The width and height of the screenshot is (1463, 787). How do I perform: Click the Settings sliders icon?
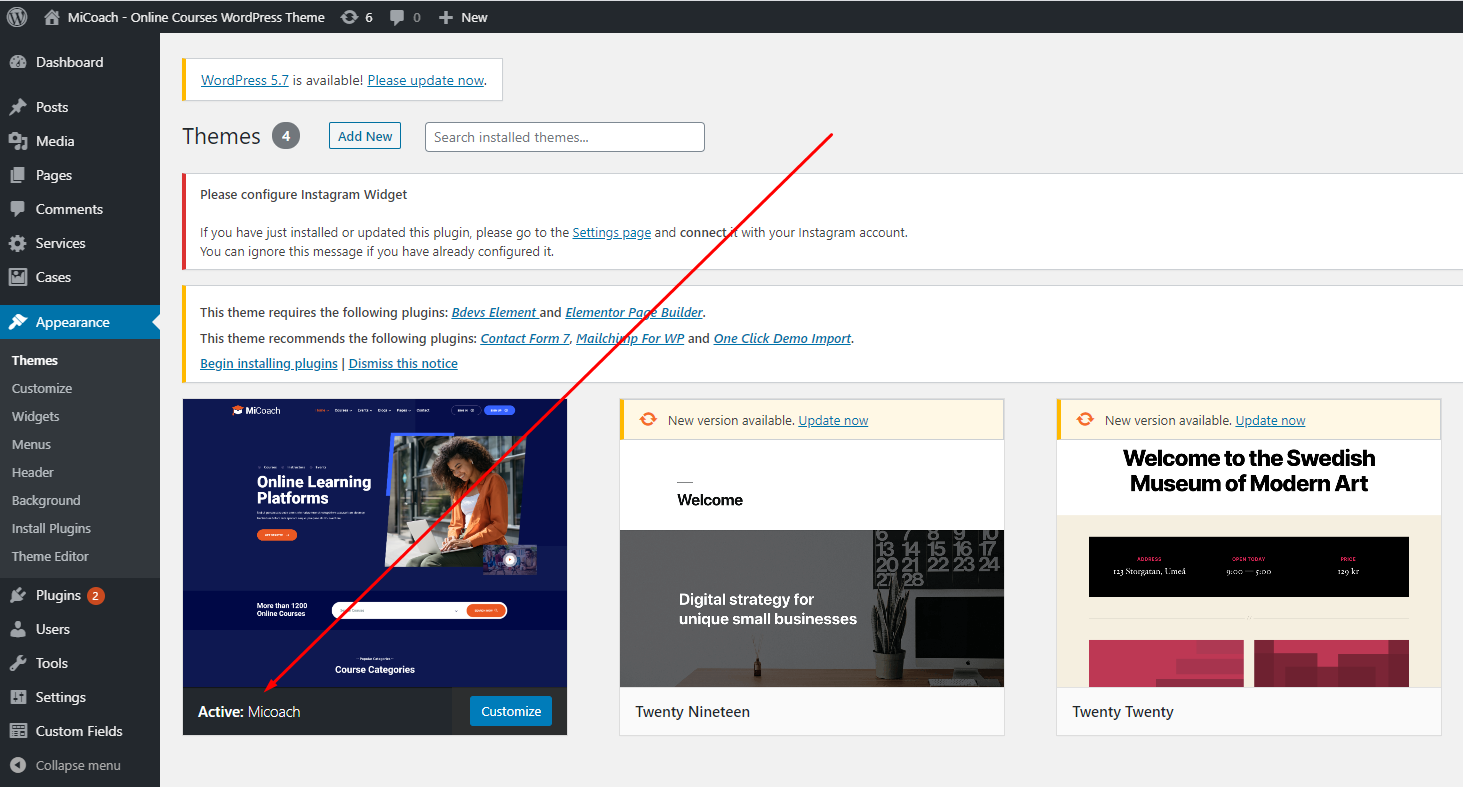[x=18, y=697]
